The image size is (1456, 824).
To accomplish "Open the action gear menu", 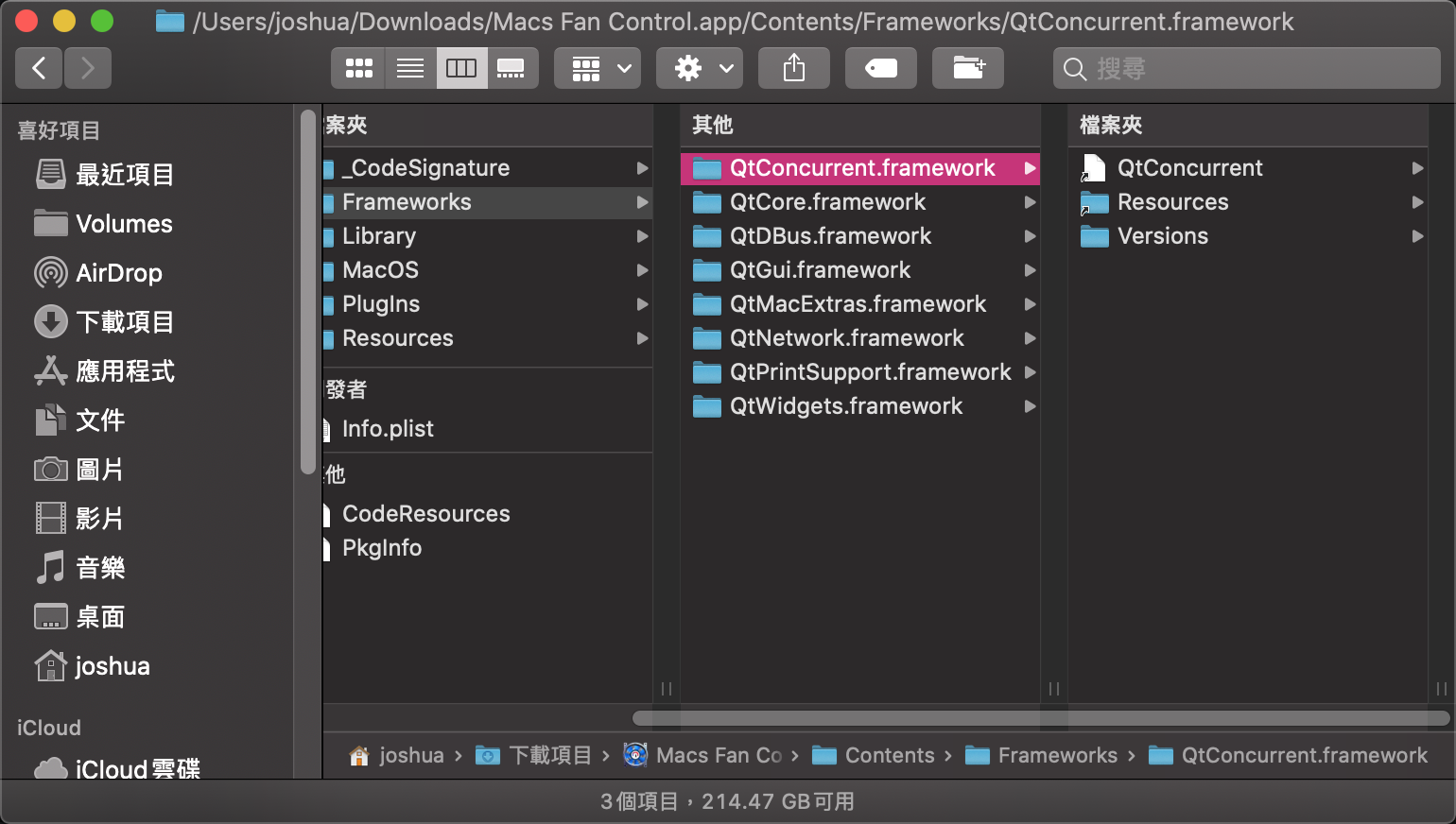I will pyautogui.click(x=700, y=68).
